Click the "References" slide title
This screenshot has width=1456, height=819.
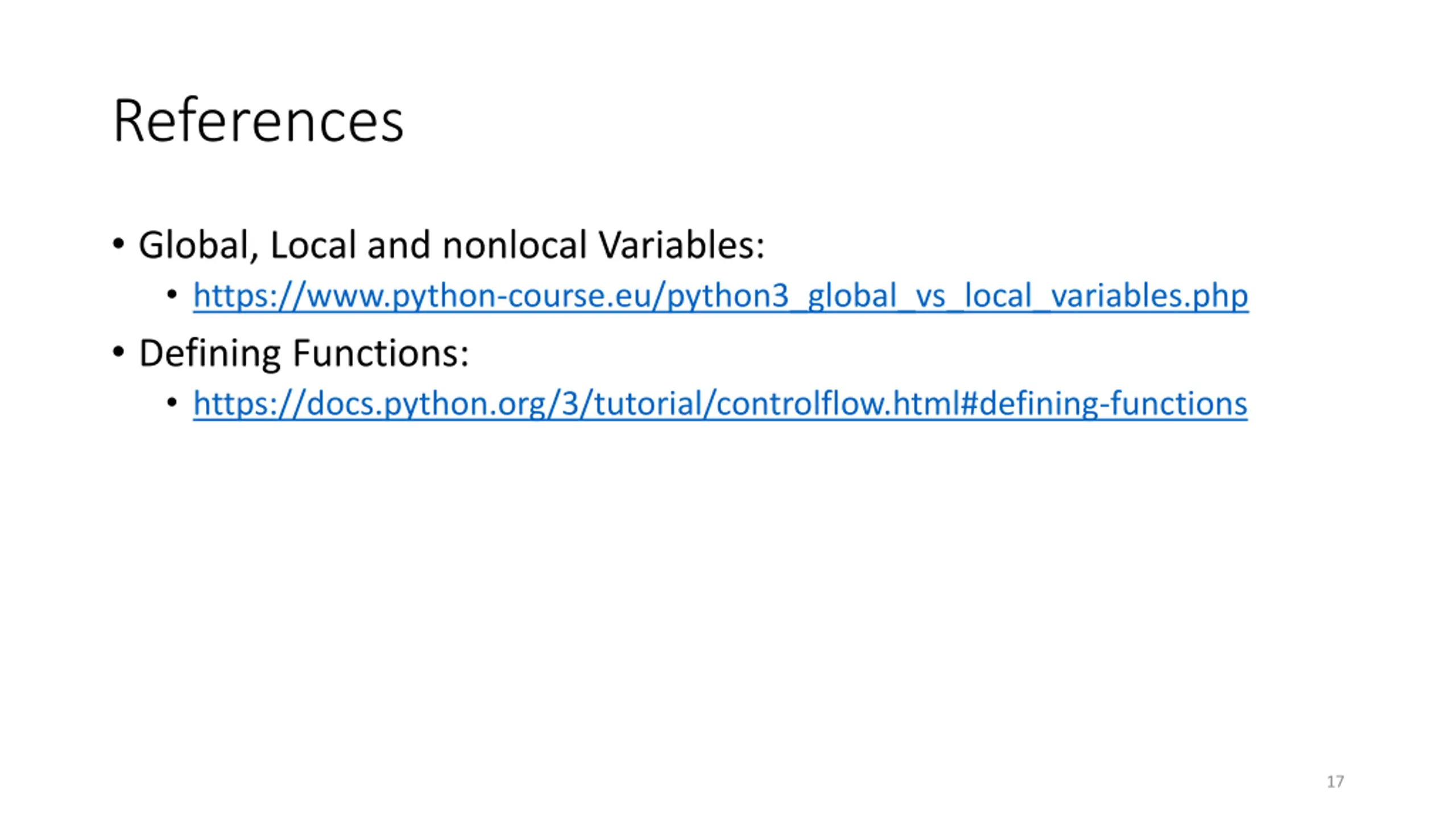click(259, 121)
